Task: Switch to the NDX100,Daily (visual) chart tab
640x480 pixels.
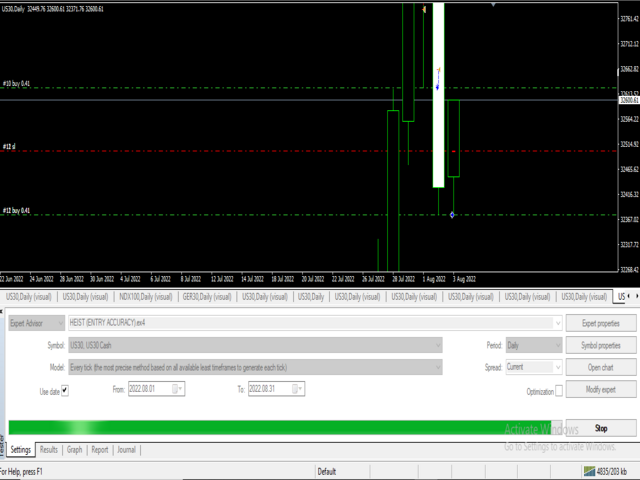Action: 146,297
